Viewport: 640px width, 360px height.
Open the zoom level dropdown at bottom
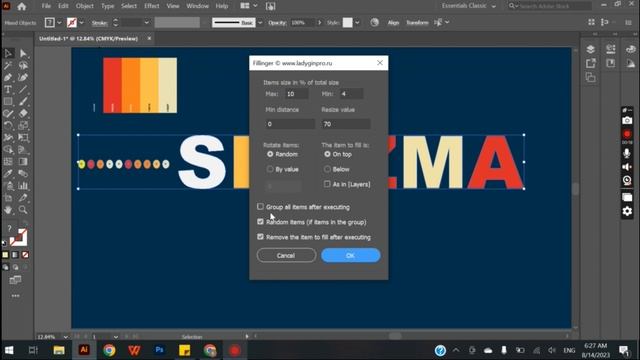click(65, 337)
